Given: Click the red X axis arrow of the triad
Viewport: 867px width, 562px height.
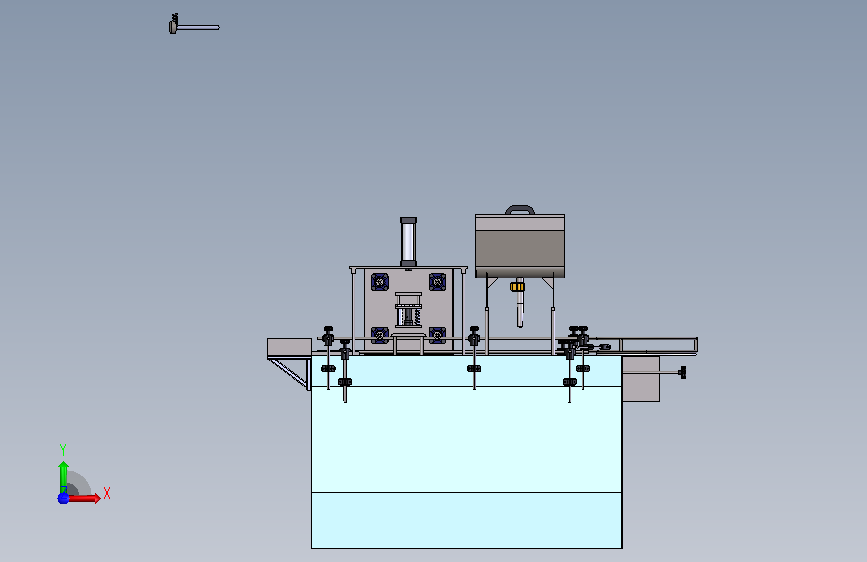Looking at the screenshot, I should tap(84, 498).
